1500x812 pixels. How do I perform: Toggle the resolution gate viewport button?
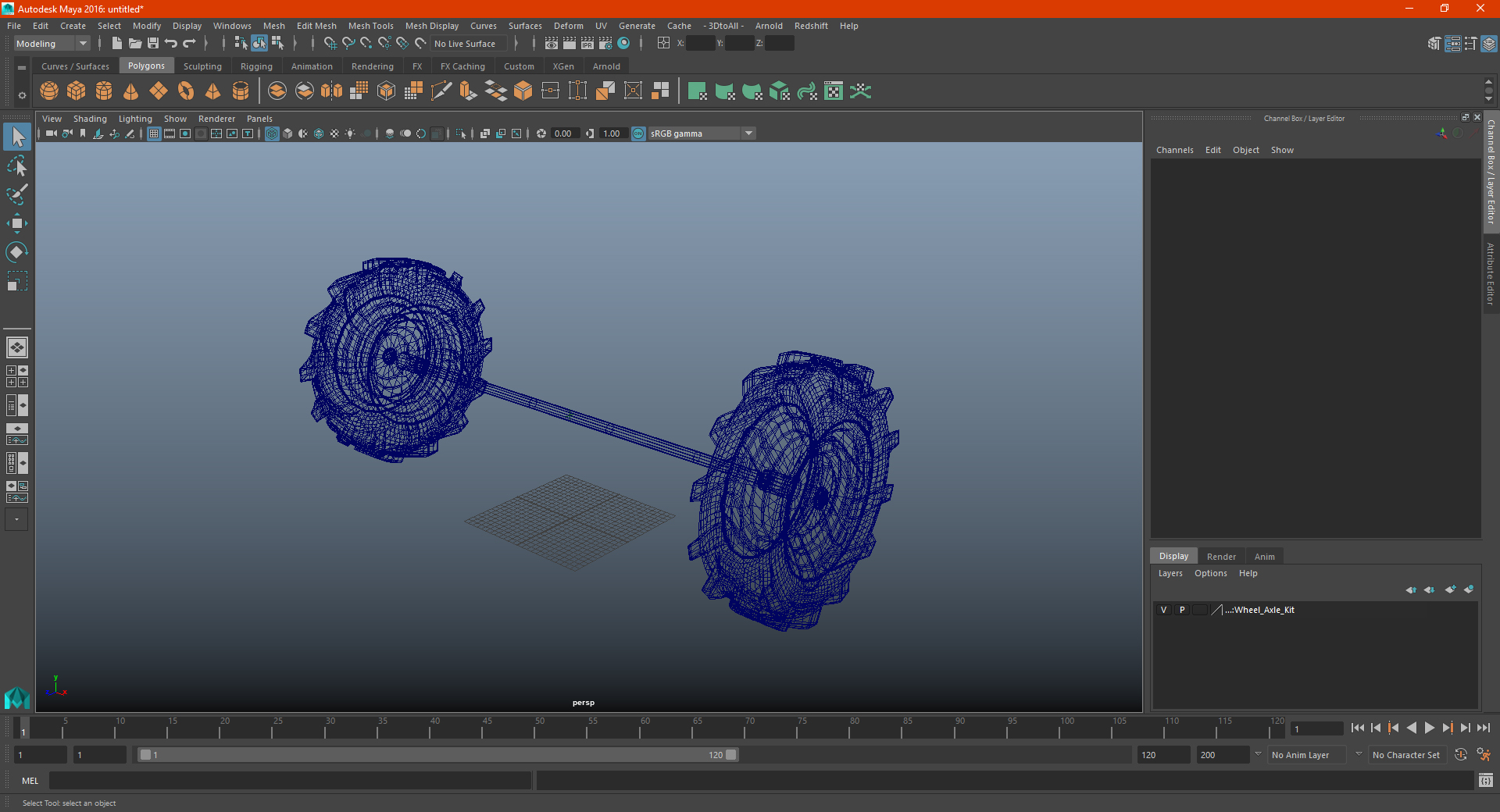tap(185, 134)
